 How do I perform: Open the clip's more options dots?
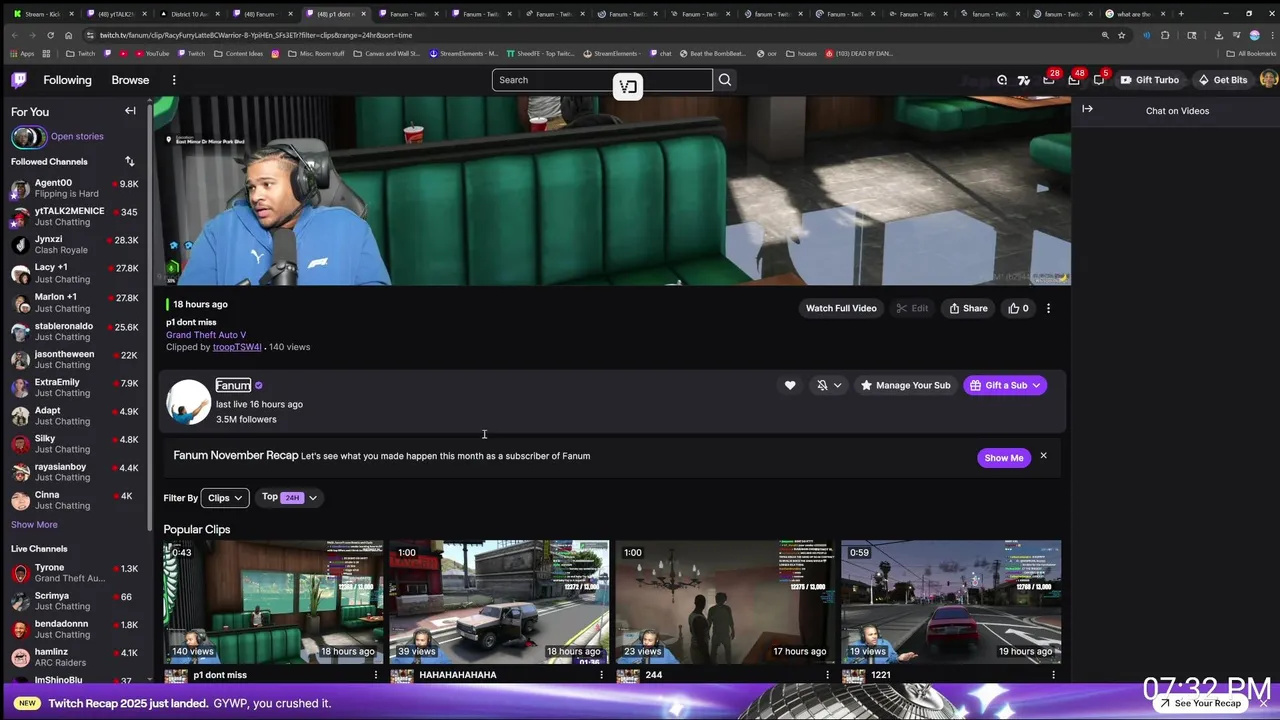(x=1048, y=308)
